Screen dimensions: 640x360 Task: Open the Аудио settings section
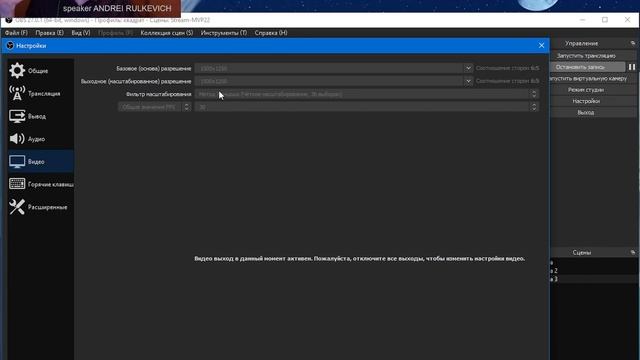[x=40, y=139]
